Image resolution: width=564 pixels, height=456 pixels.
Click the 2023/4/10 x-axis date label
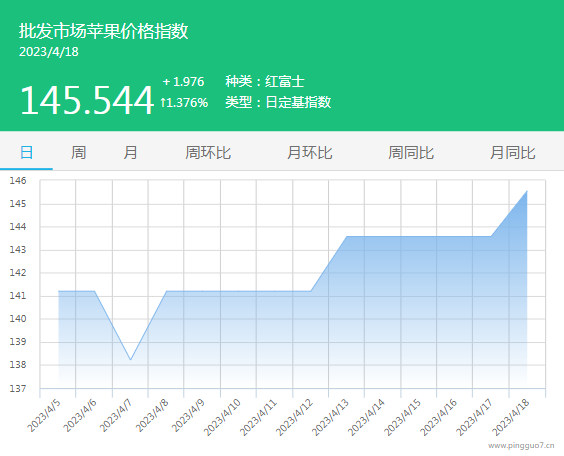click(x=222, y=417)
